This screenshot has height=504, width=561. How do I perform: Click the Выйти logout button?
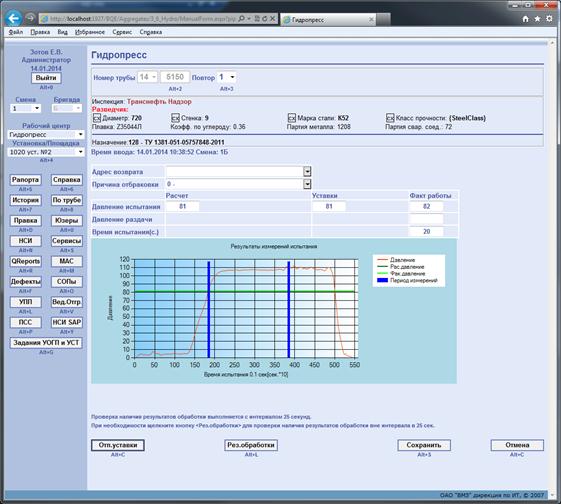tap(46, 78)
